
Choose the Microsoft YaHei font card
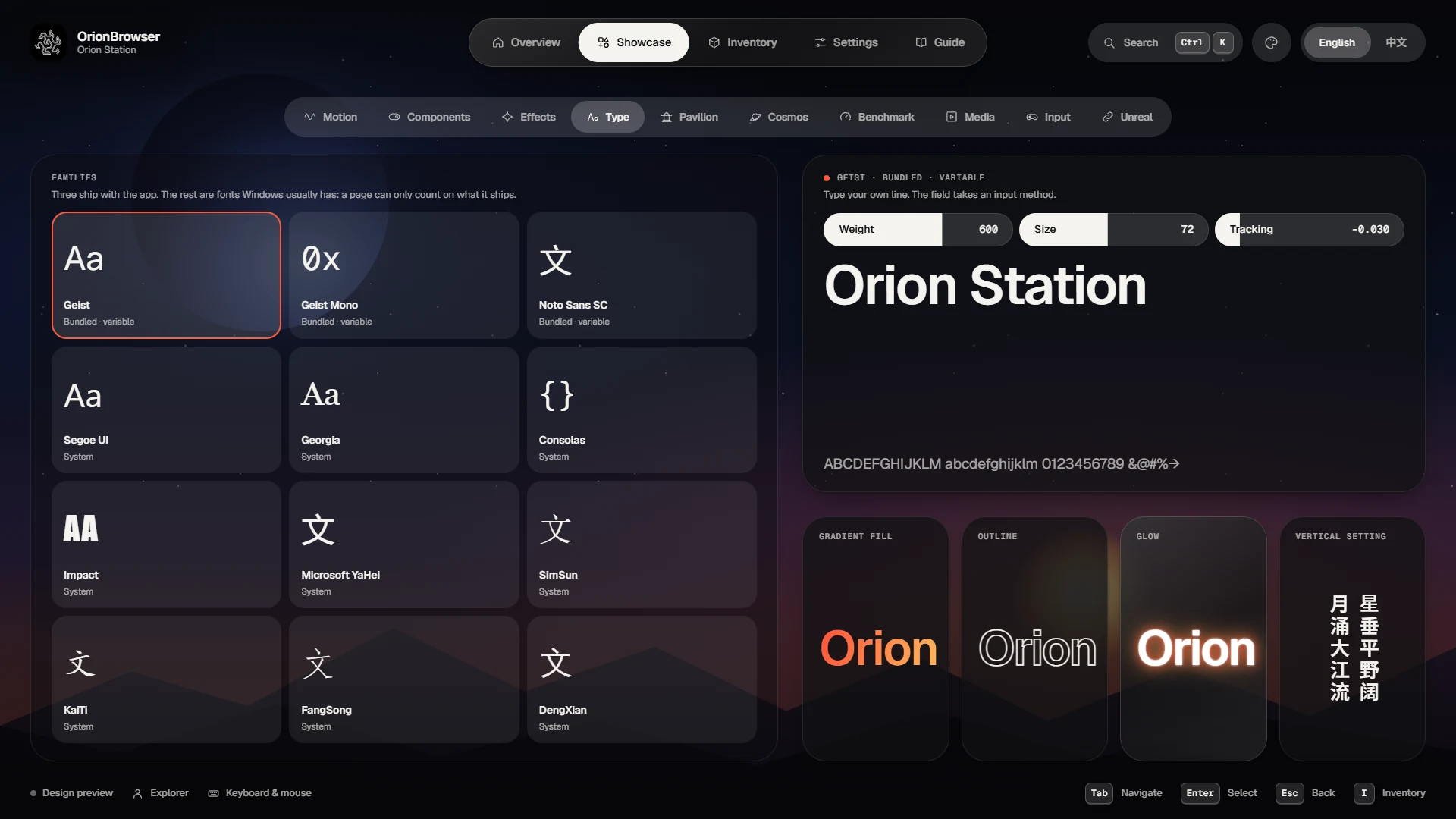(403, 545)
